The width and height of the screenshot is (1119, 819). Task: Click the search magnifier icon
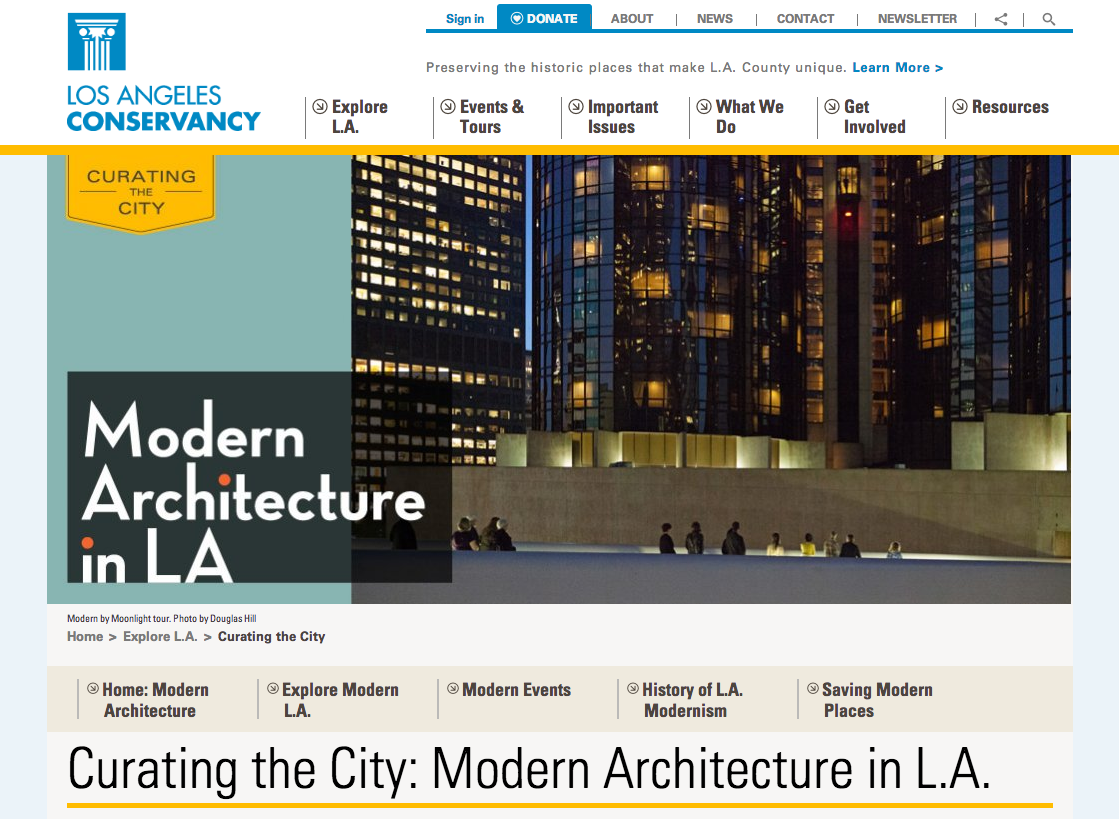coord(1048,19)
